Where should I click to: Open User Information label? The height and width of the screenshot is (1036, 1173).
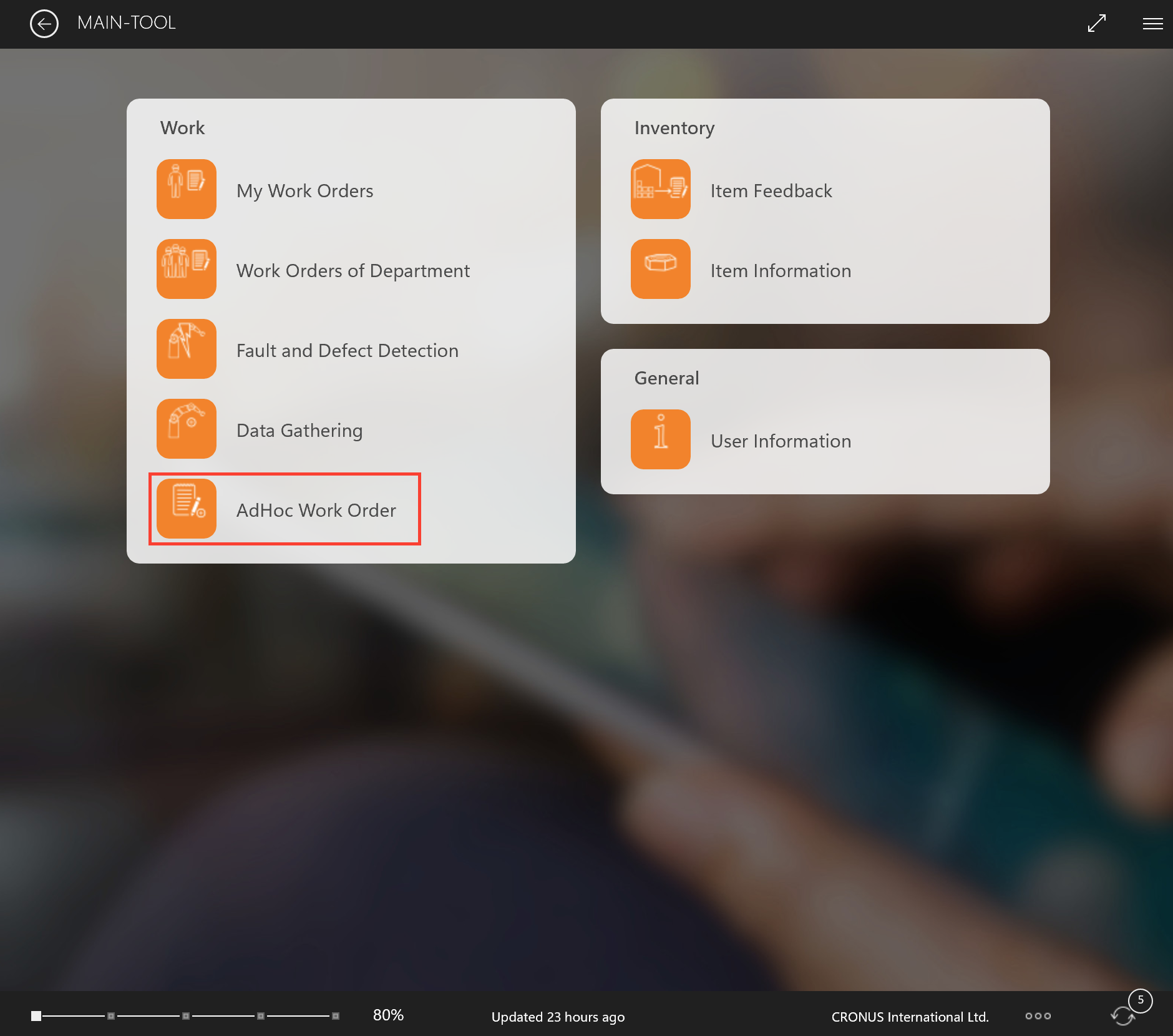click(x=781, y=441)
